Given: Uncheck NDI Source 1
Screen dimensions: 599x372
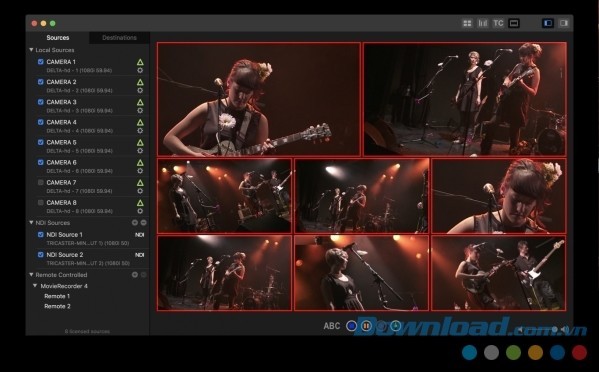Looking at the screenshot, I should point(40,235).
